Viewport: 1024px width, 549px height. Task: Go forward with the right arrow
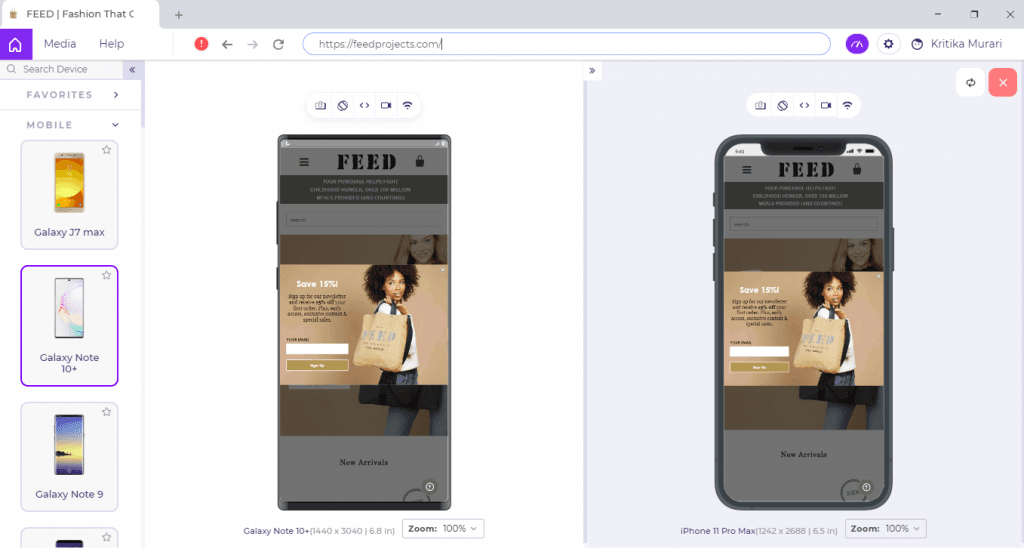tap(253, 44)
